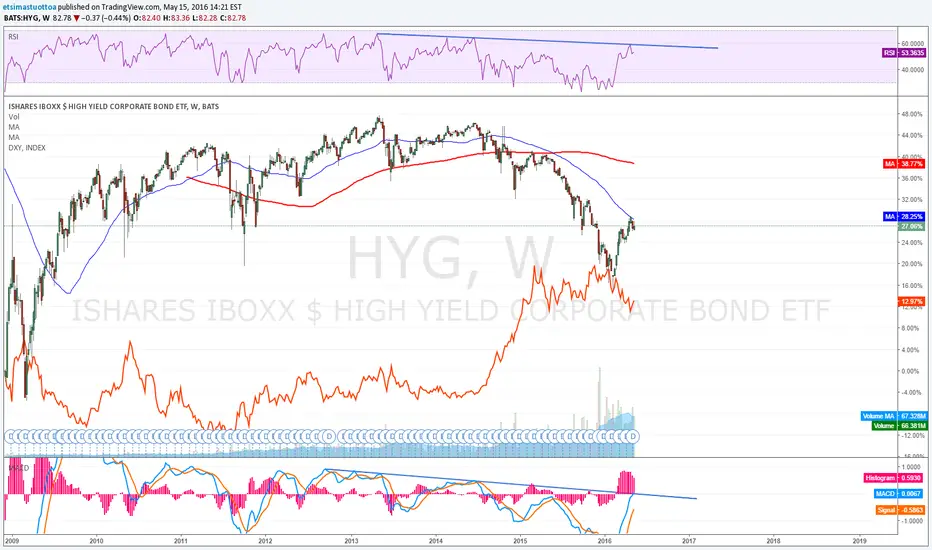Click the pink Histogram 0.5930 tag
This screenshot has width=932, height=550.
coord(893,478)
